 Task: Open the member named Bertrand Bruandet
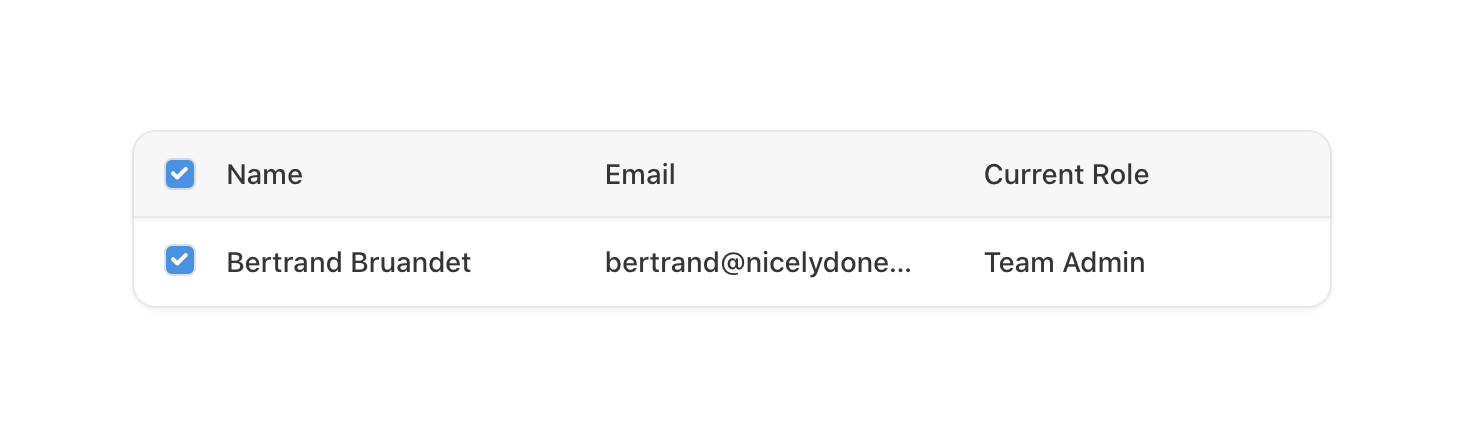pyautogui.click(x=348, y=263)
